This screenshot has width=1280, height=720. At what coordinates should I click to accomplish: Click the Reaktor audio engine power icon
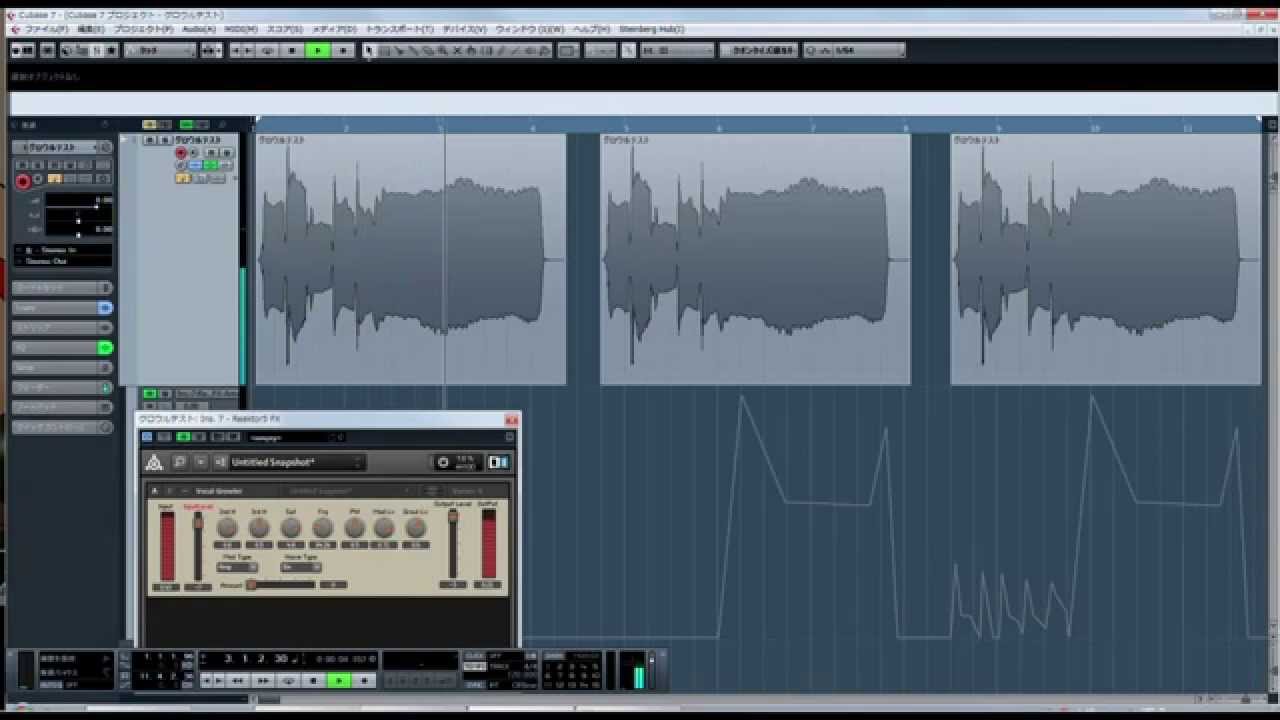(443, 462)
